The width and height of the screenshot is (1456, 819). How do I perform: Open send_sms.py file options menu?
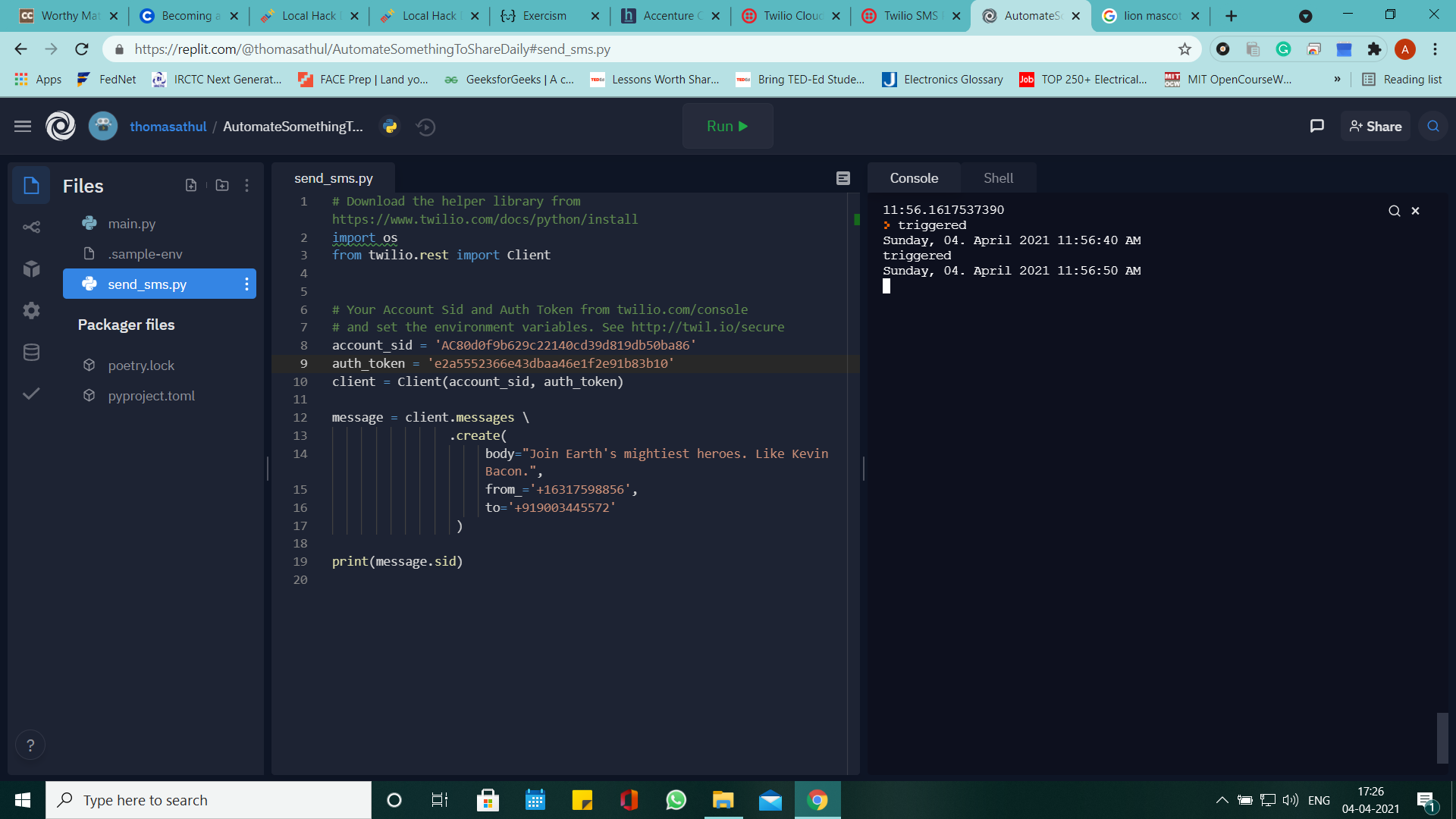pos(246,284)
